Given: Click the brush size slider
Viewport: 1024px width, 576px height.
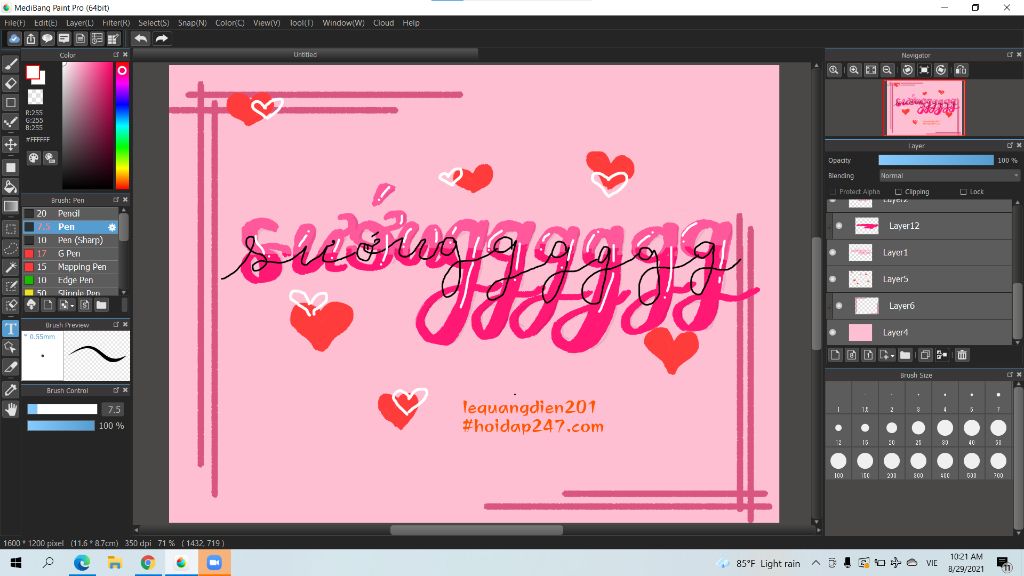Looking at the screenshot, I should click(62, 409).
